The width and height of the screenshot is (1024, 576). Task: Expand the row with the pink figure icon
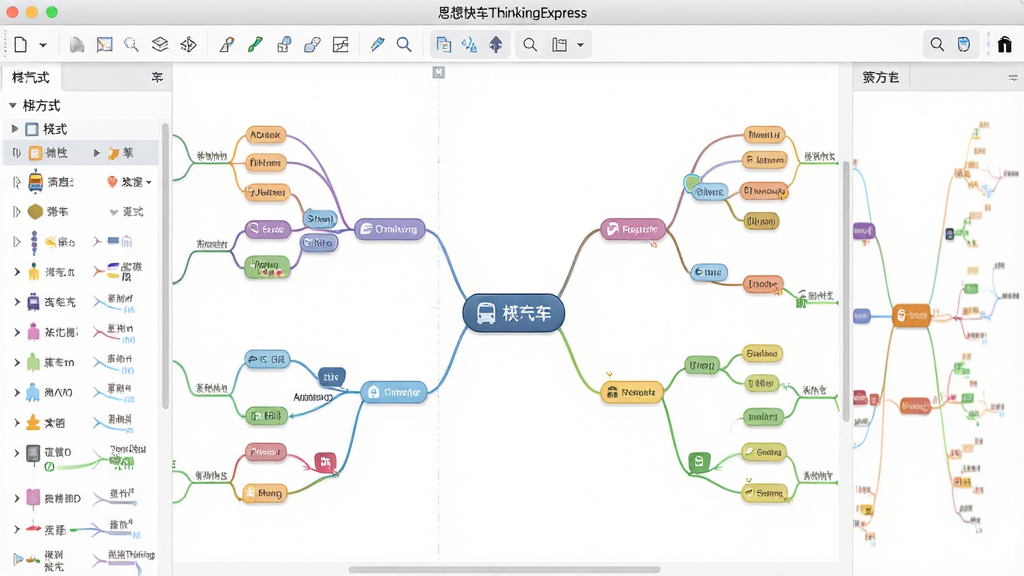[18, 332]
